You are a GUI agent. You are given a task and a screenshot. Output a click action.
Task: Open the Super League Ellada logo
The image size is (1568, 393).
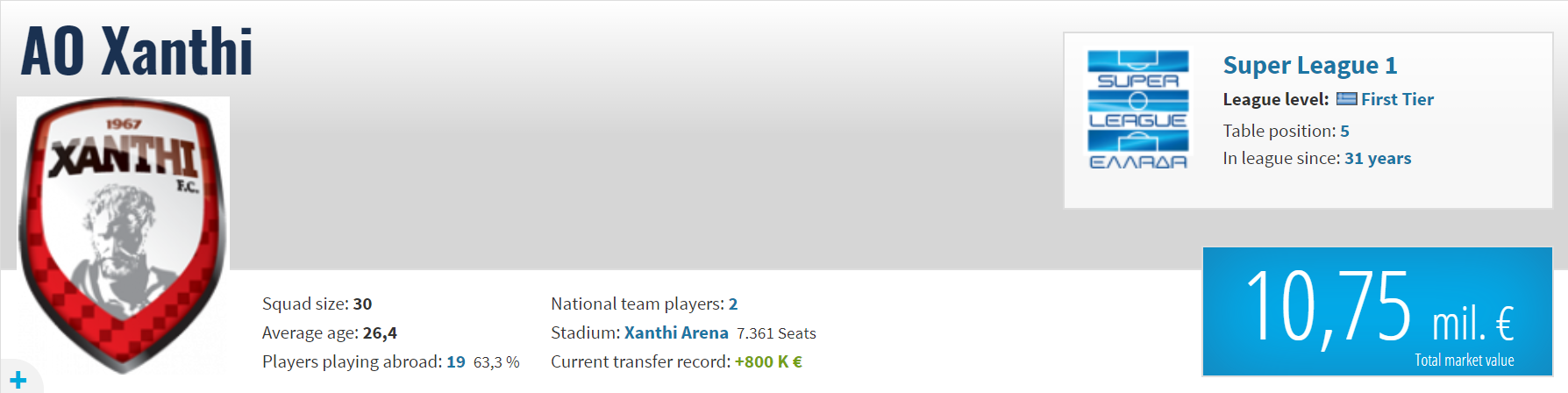pos(1138,111)
